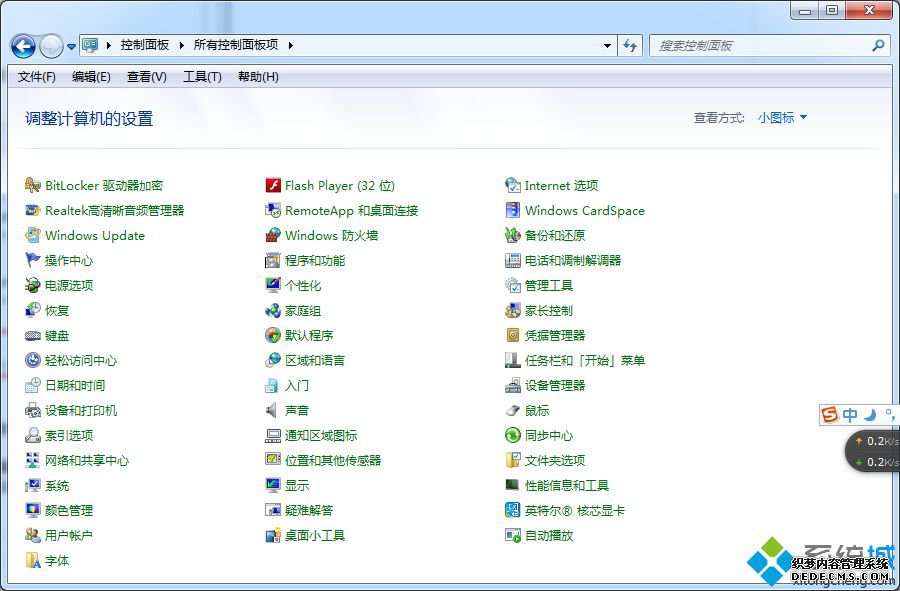Open 位置和其他传感器 link
900x591 pixels.
point(333,460)
